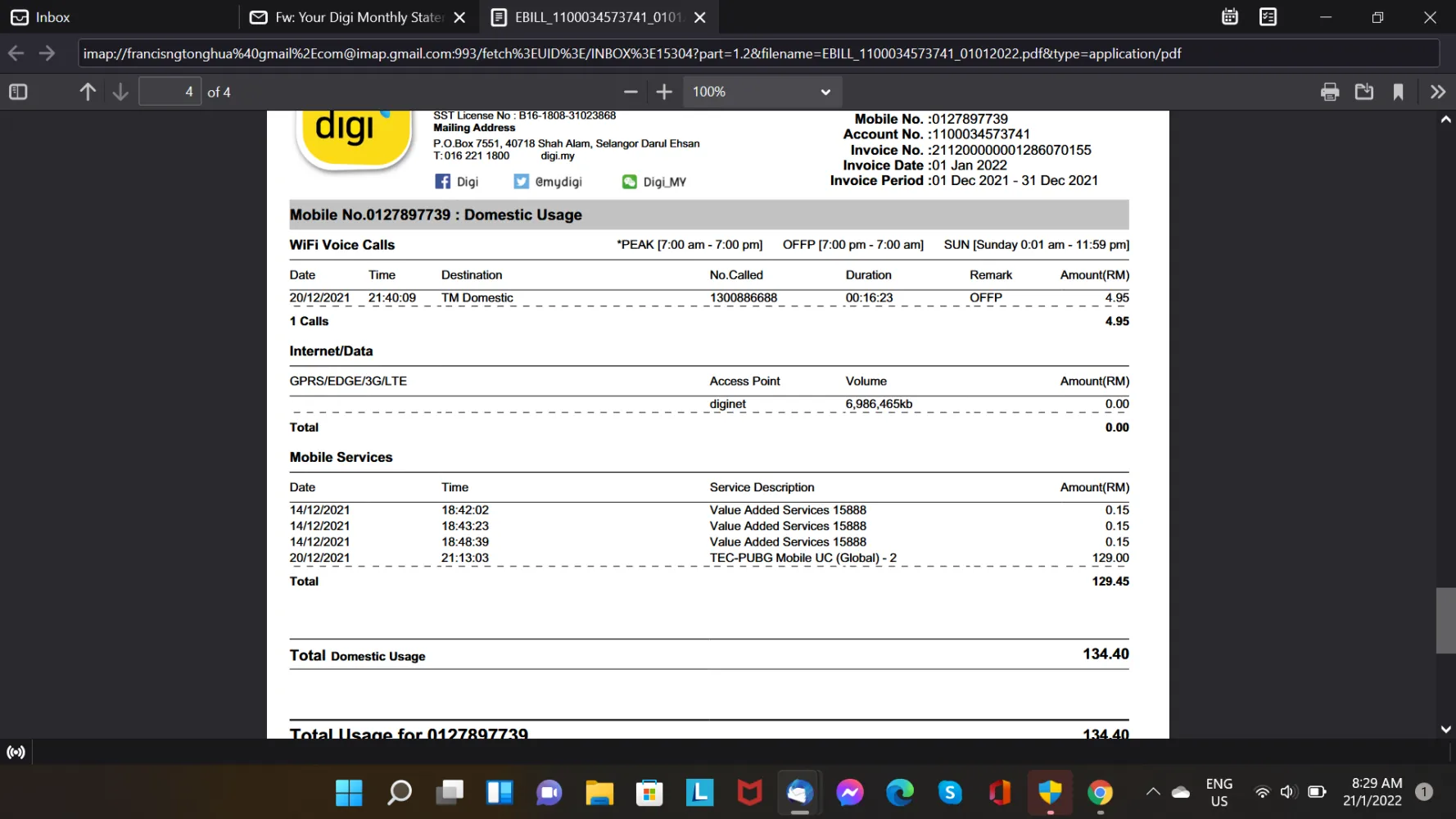Click the vertical scrollbar thumb

[1445, 620]
